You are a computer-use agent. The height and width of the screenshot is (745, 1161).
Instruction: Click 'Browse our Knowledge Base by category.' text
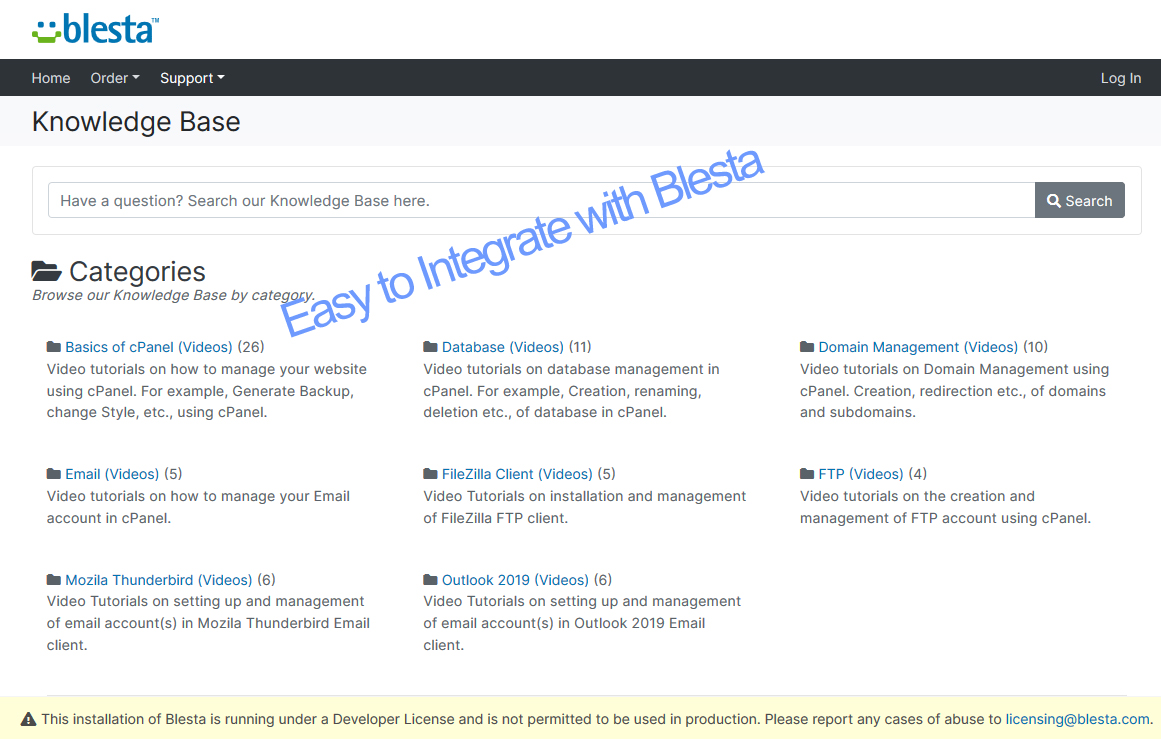click(174, 295)
